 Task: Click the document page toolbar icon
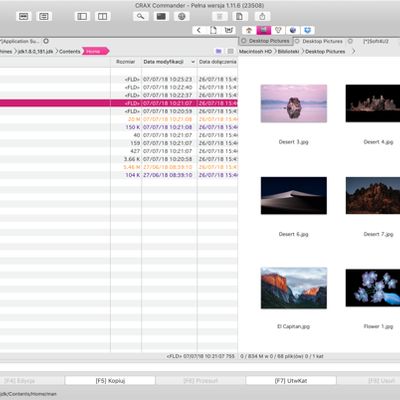point(240,16)
